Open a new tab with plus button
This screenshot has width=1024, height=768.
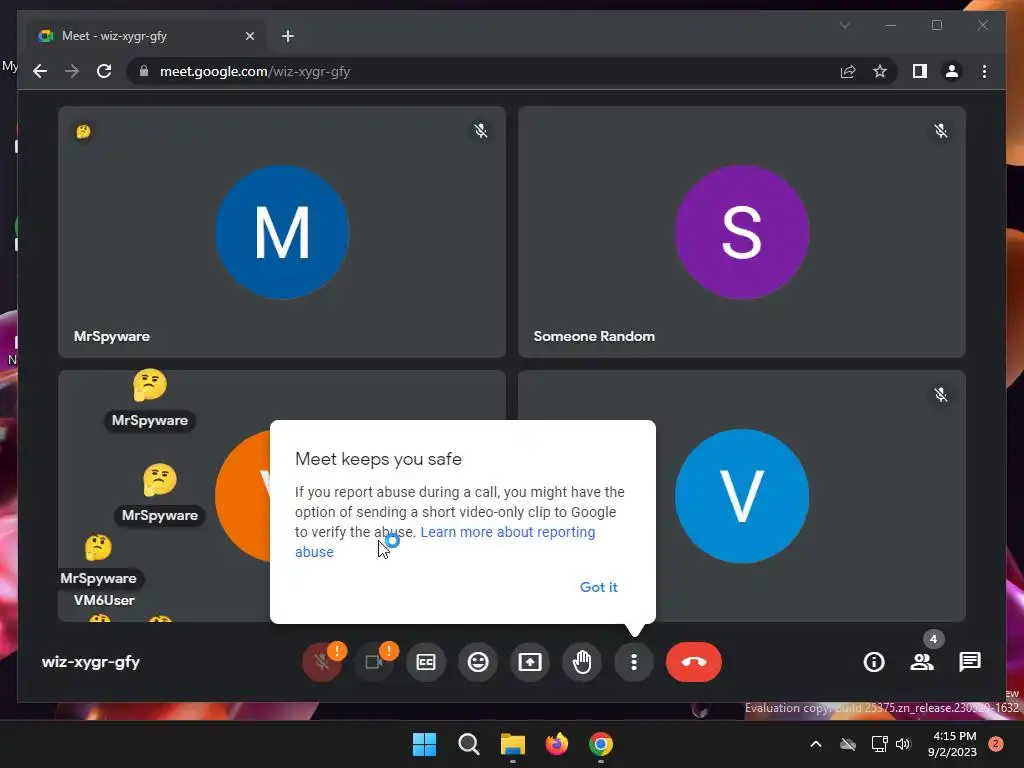[x=287, y=36]
